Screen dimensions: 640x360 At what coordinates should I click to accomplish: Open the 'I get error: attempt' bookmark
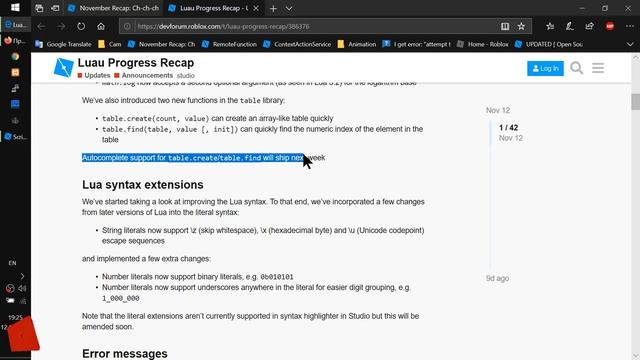(x=416, y=44)
